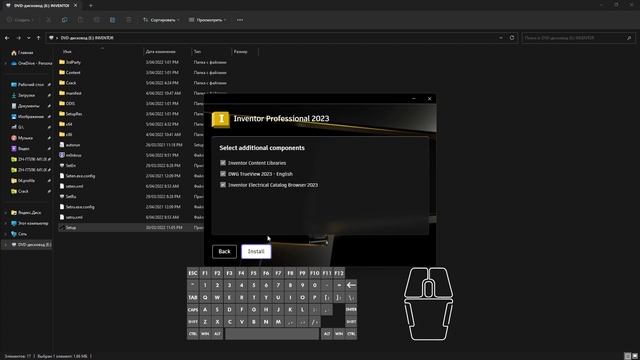Select the DVD-дисковод (E:) INVENTOR tab
Image resolution: width=640 pixels, height=360 pixels.
pos(41,6)
